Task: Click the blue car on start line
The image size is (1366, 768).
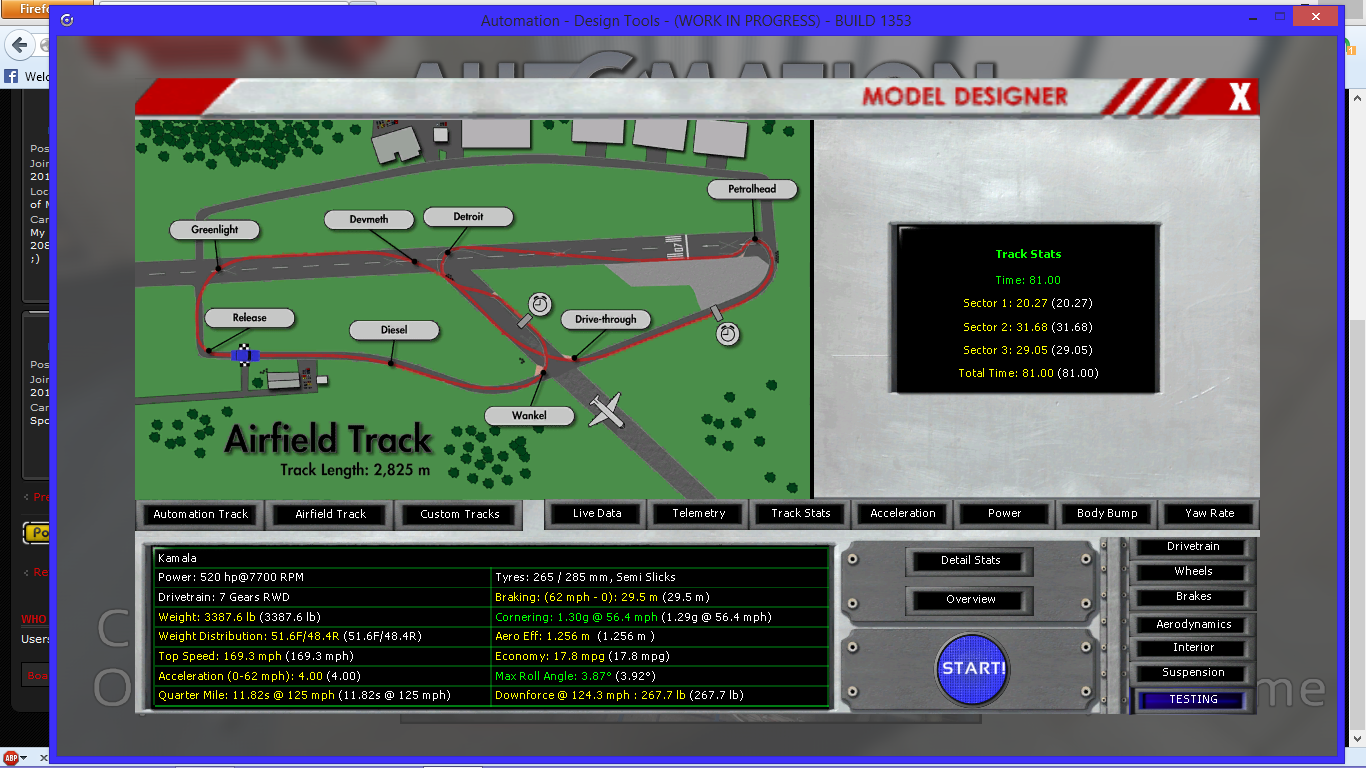Action: [246, 354]
